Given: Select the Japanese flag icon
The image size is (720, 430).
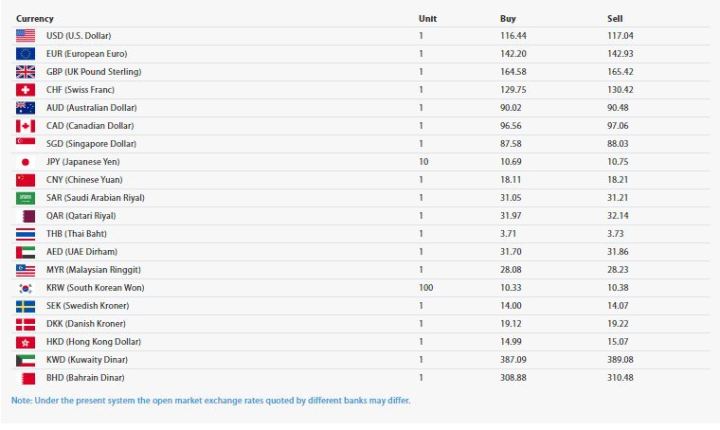Looking at the screenshot, I should coord(25,162).
